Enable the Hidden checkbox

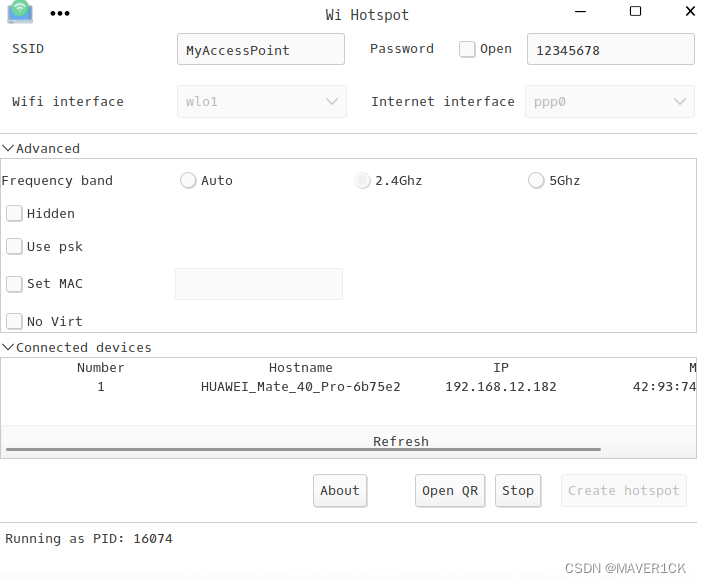(x=14, y=213)
